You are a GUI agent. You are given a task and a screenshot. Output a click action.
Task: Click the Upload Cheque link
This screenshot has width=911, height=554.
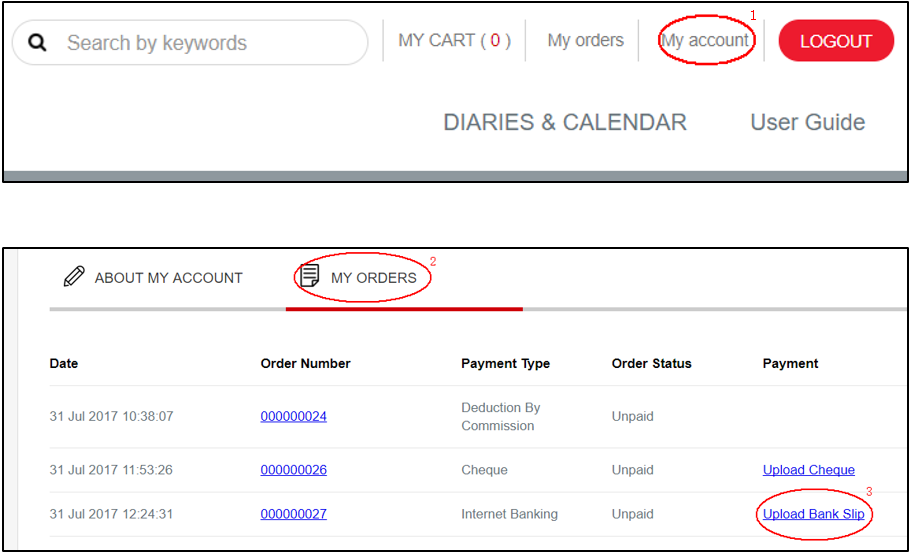pyautogui.click(x=808, y=470)
